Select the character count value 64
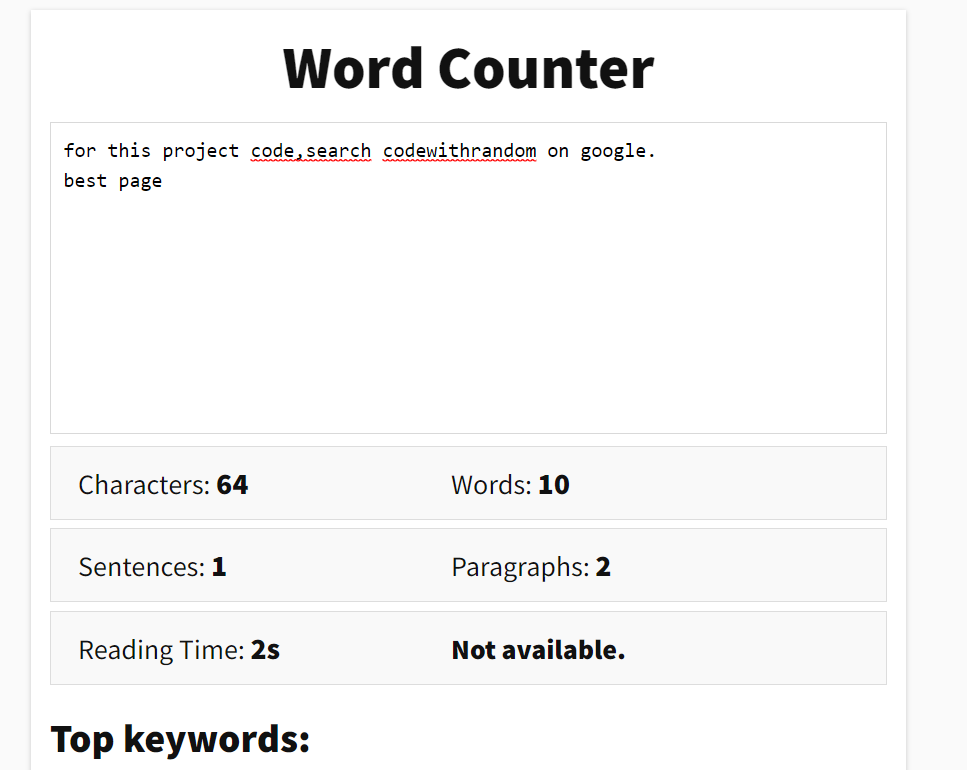Image resolution: width=967 pixels, height=770 pixels. point(232,485)
